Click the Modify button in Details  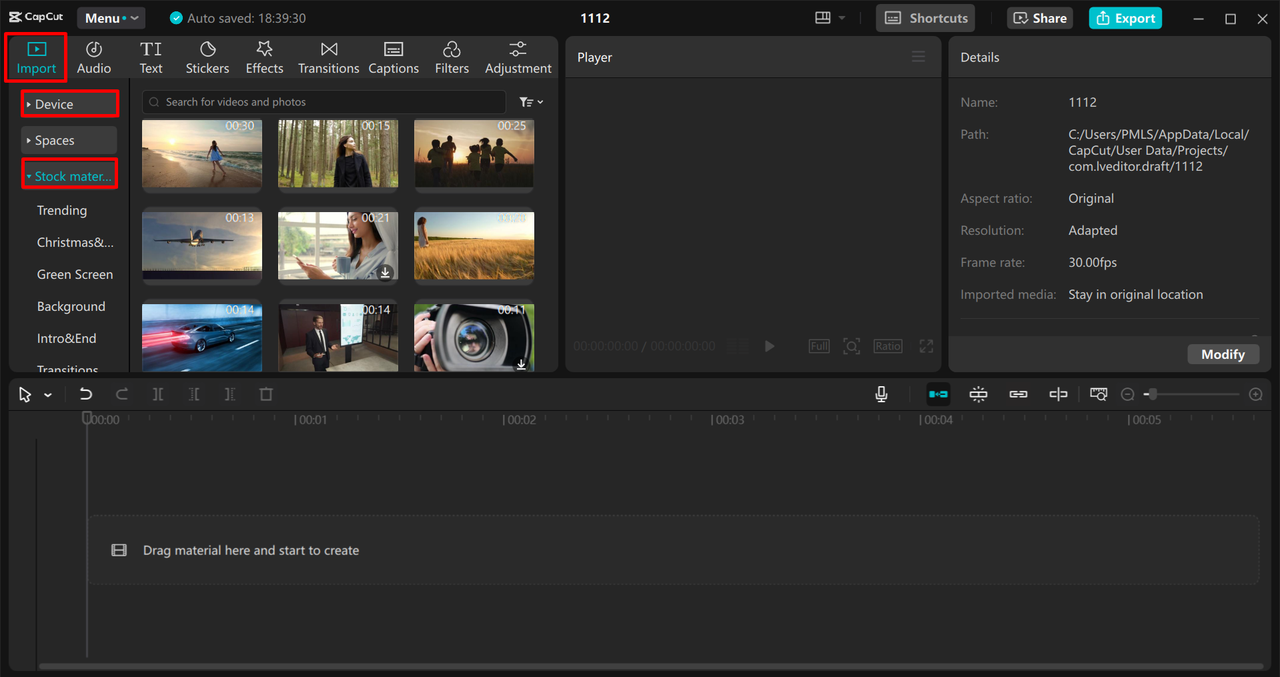tap(1223, 354)
